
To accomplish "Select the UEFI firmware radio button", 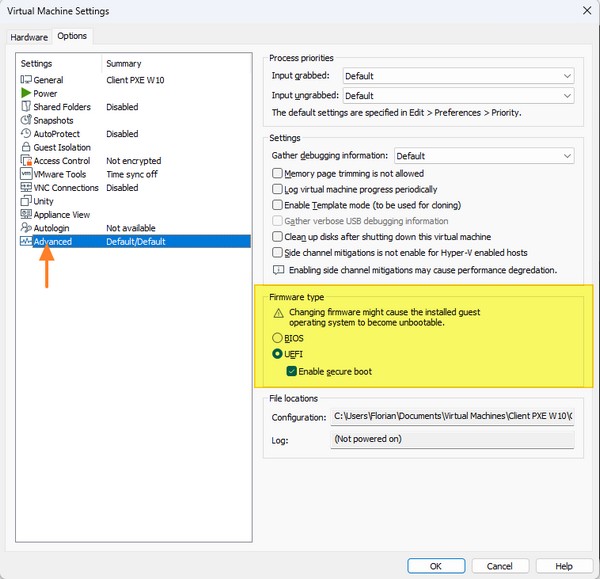I will [x=277, y=354].
